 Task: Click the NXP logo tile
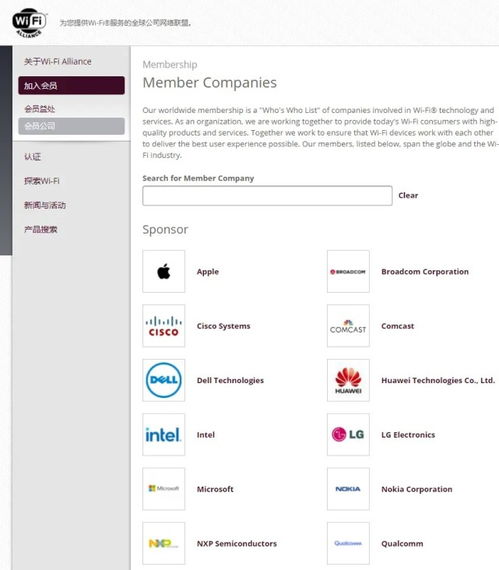[164, 543]
